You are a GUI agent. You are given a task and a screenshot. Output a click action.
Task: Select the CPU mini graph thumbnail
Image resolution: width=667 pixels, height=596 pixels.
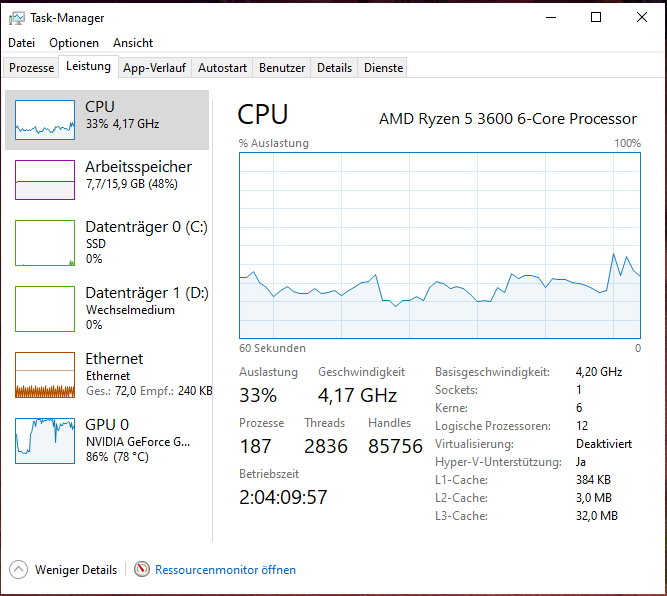point(45,120)
